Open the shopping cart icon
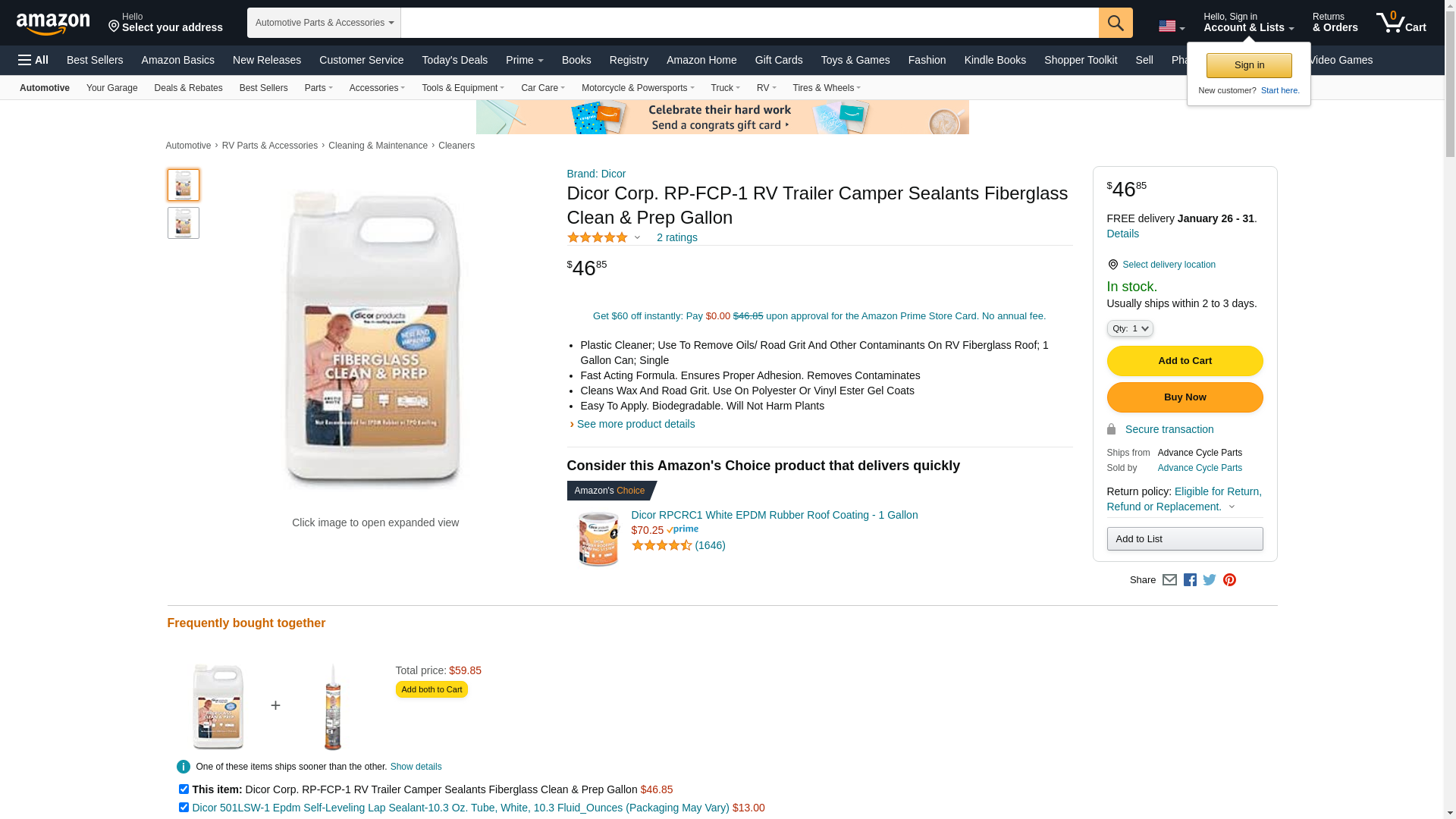Screen dimensions: 1456x819 coord(1401,23)
